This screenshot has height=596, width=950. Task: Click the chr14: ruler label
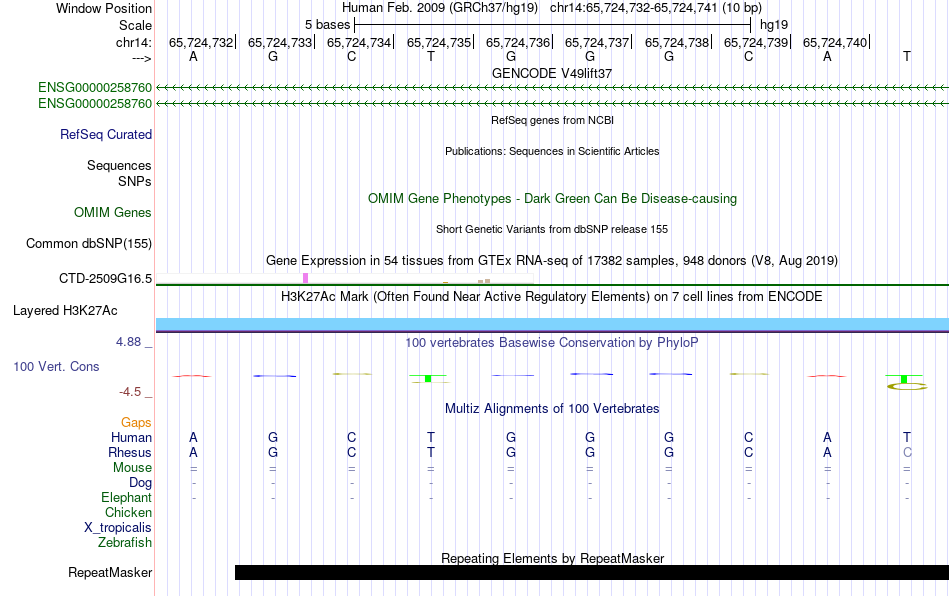pyautogui.click(x=133, y=42)
